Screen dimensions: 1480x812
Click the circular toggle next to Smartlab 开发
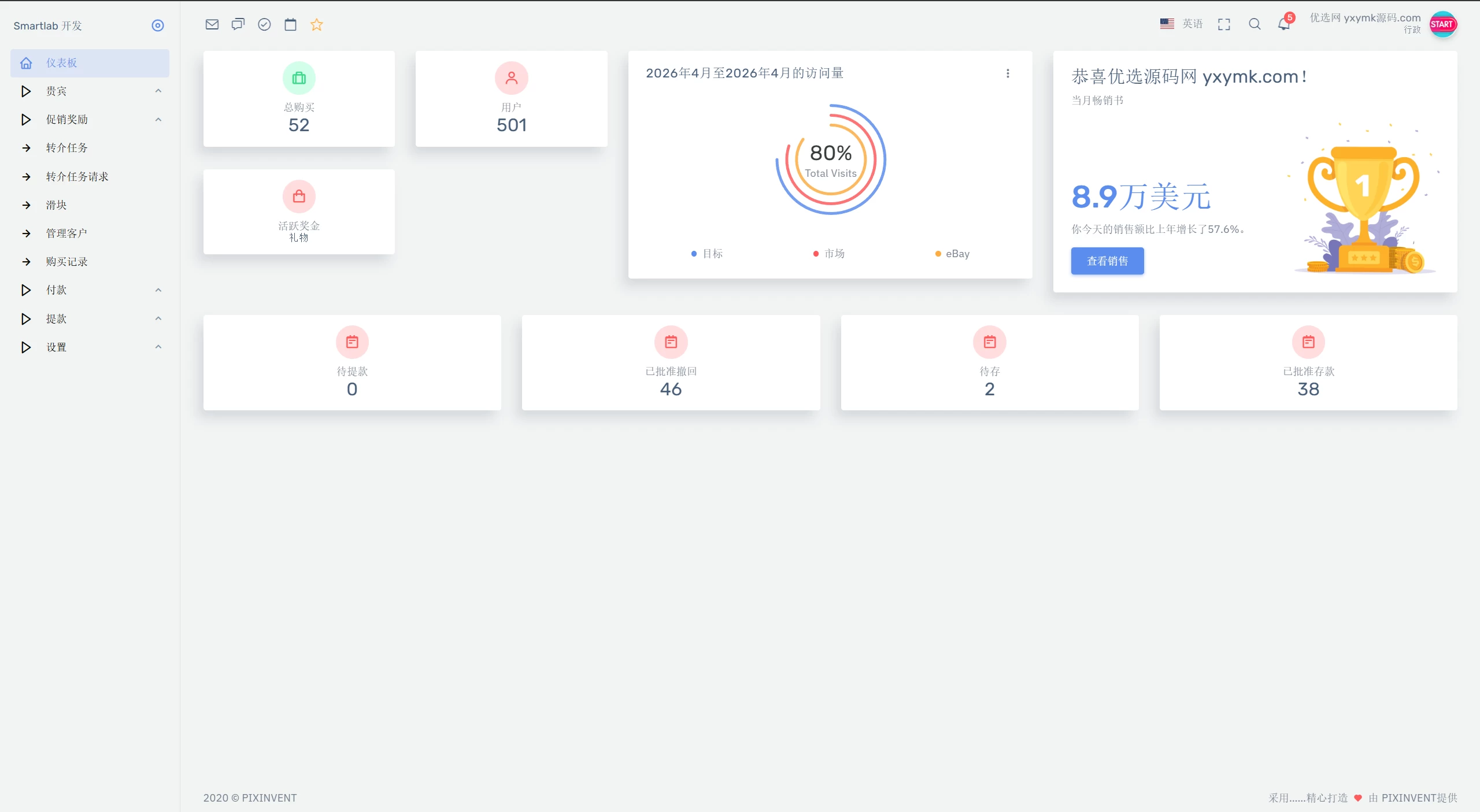point(157,25)
